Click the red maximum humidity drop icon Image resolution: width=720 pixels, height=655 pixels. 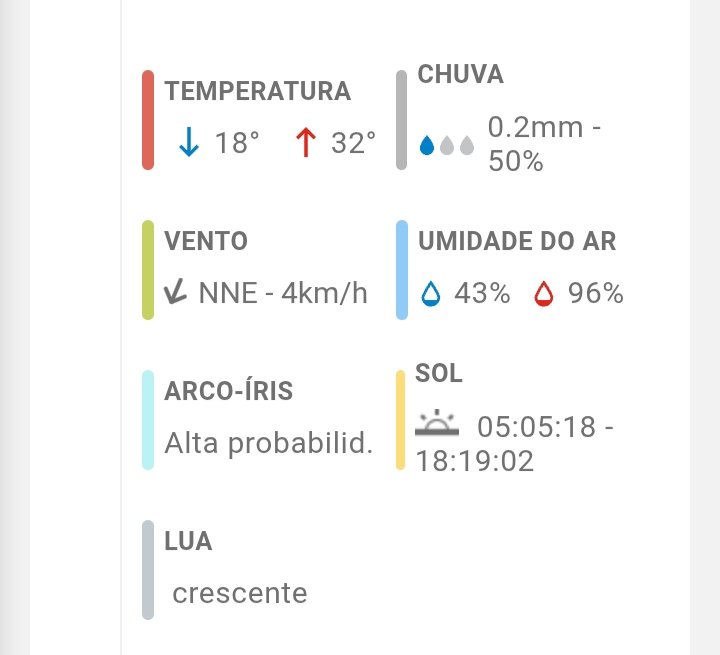[544, 293]
